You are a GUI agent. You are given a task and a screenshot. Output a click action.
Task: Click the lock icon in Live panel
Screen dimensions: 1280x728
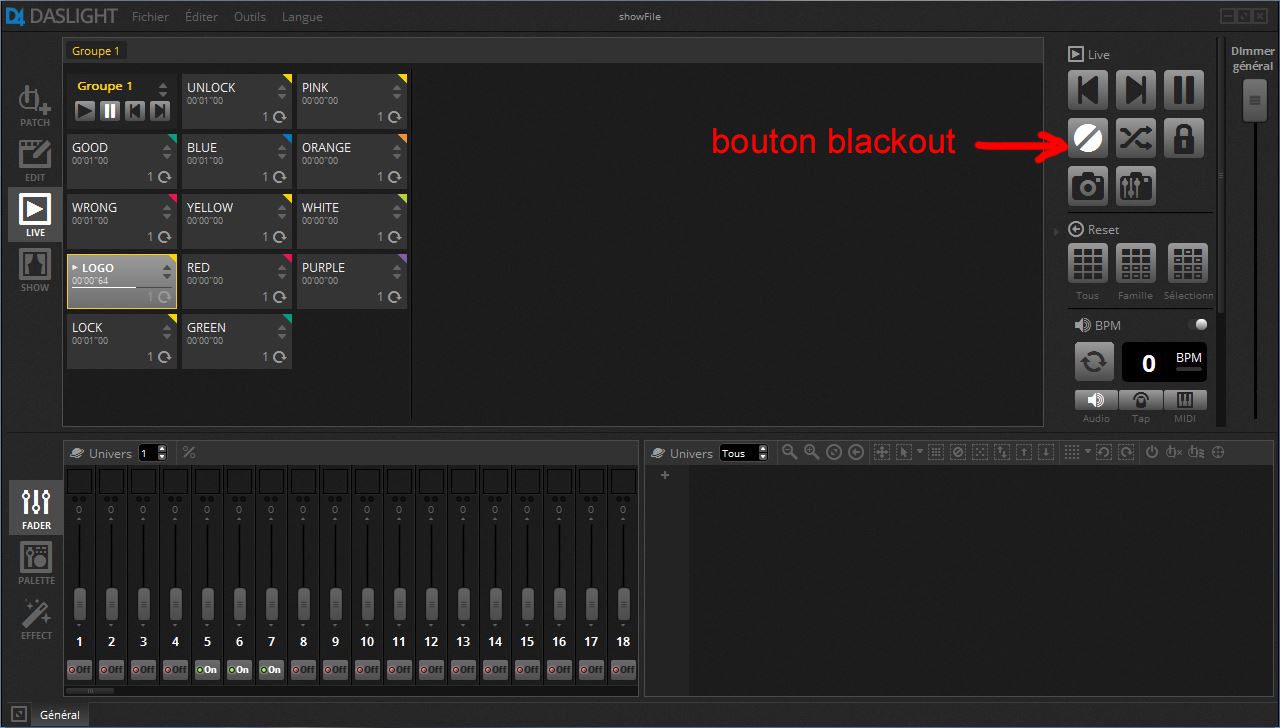(1183, 138)
